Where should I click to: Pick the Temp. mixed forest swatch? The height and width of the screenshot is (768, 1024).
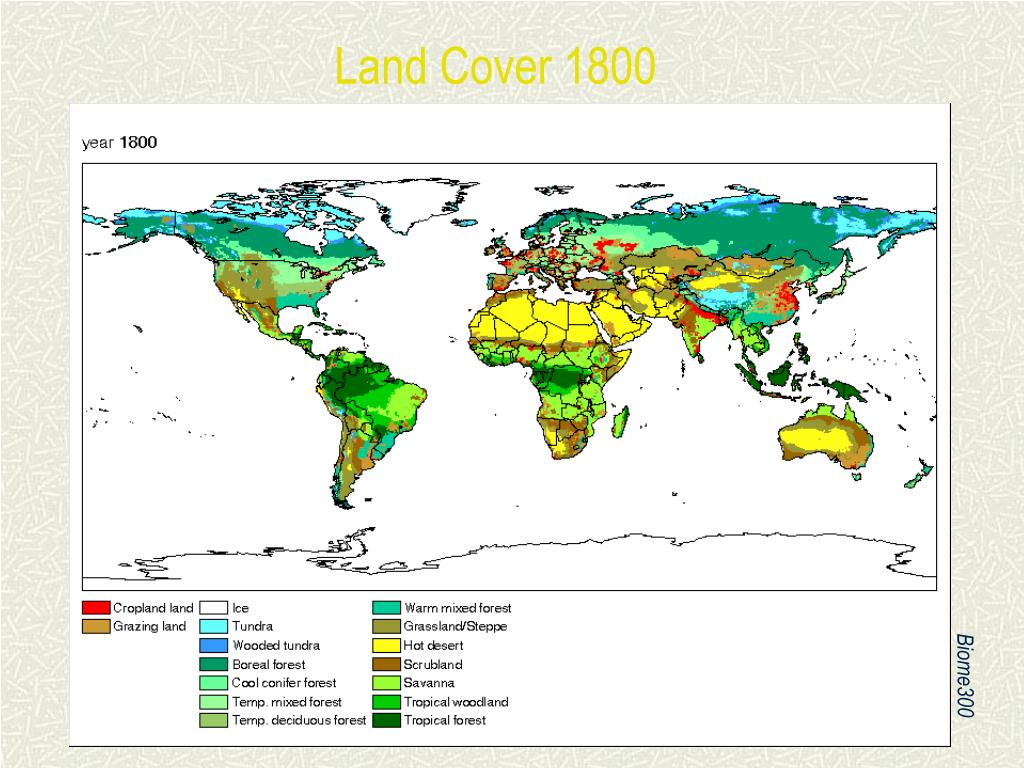pos(213,702)
